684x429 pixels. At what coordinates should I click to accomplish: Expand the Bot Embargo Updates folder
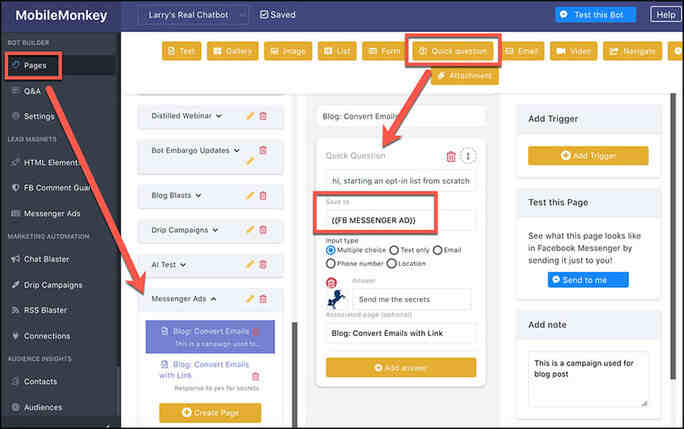236,150
